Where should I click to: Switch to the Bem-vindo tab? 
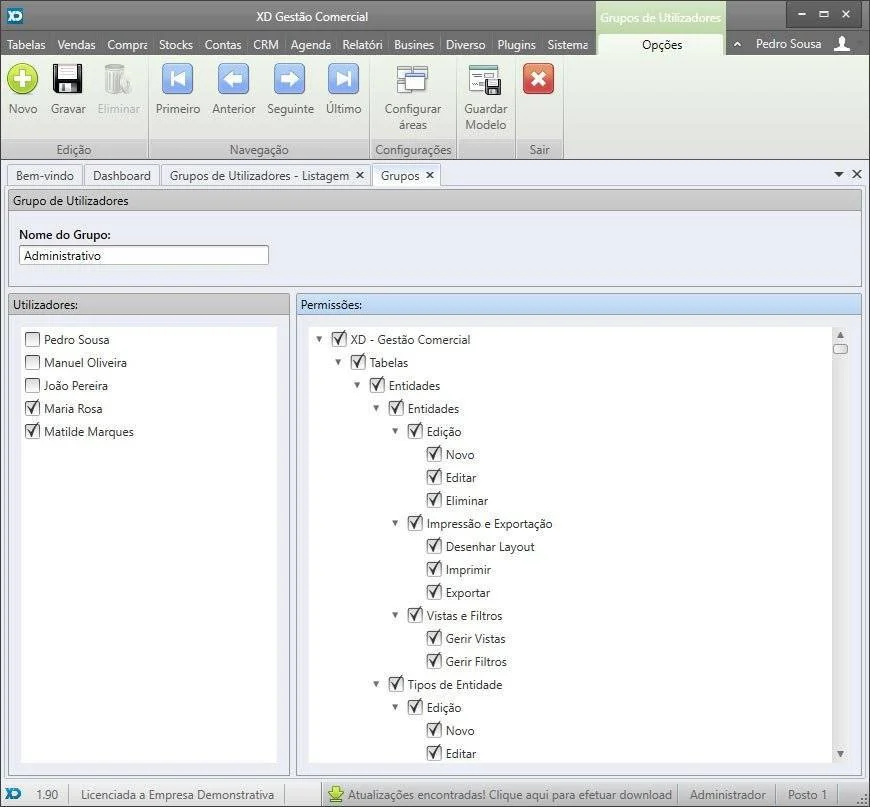[45, 175]
